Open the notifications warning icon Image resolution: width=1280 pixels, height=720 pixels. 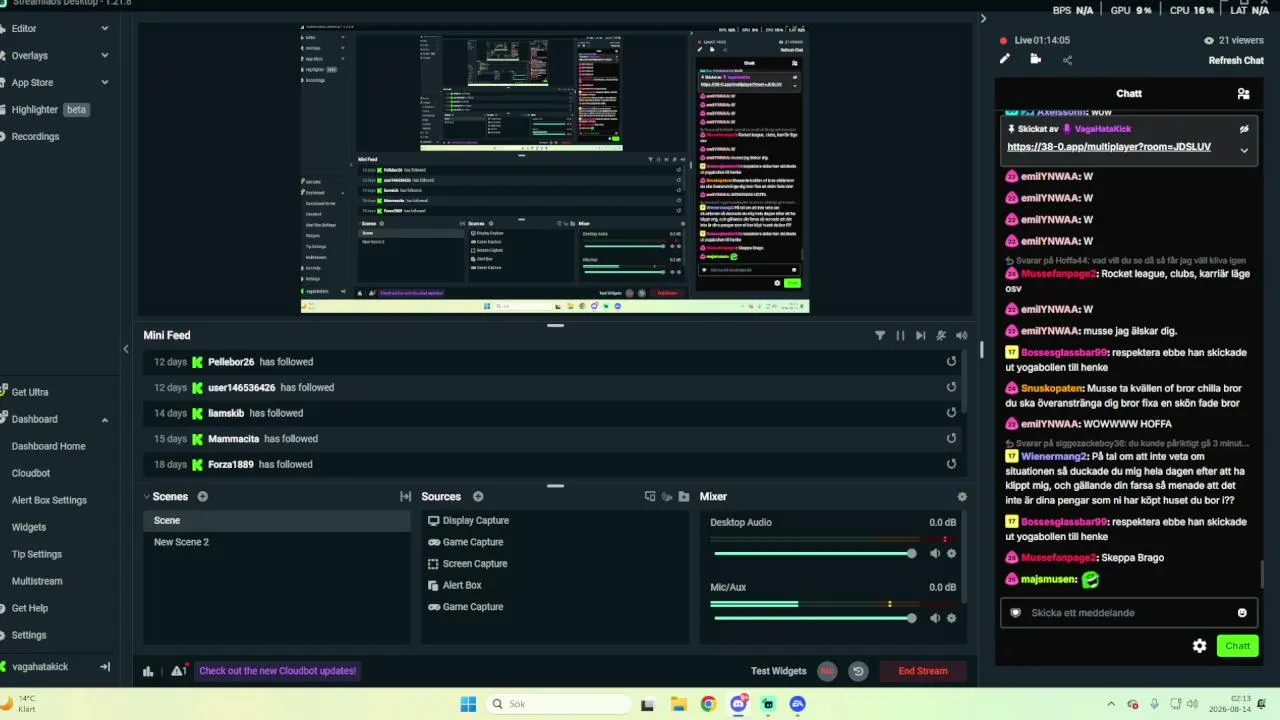pyautogui.click(x=179, y=671)
